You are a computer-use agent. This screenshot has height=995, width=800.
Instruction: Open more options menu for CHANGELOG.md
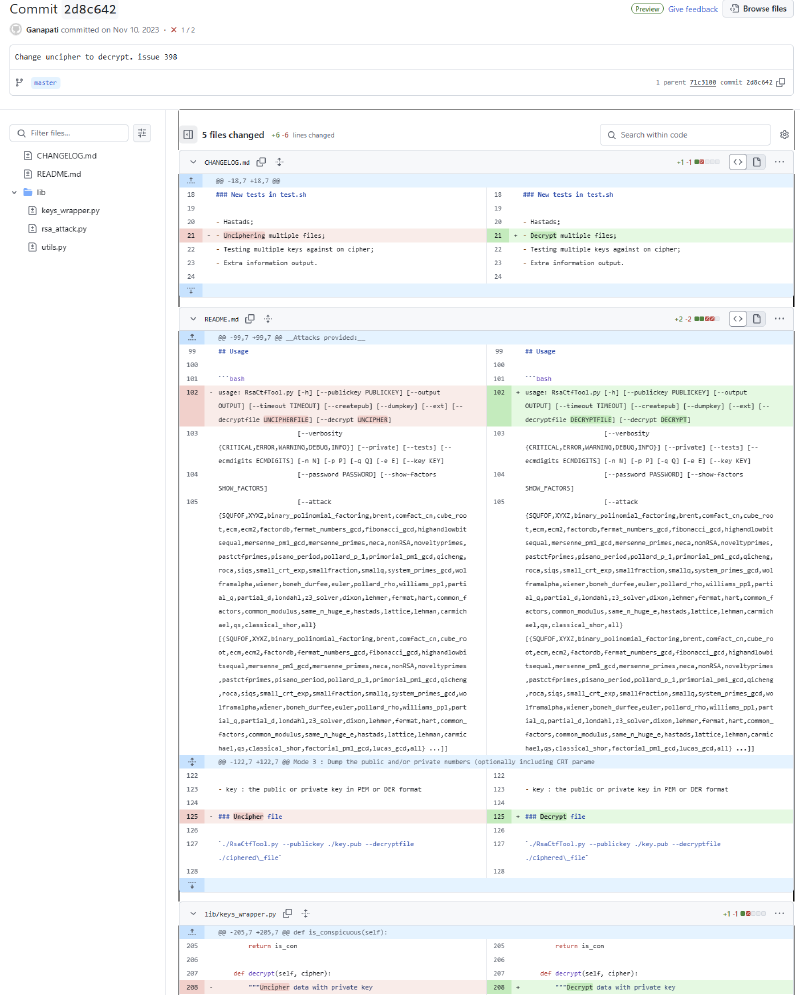(x=780, y=162)
